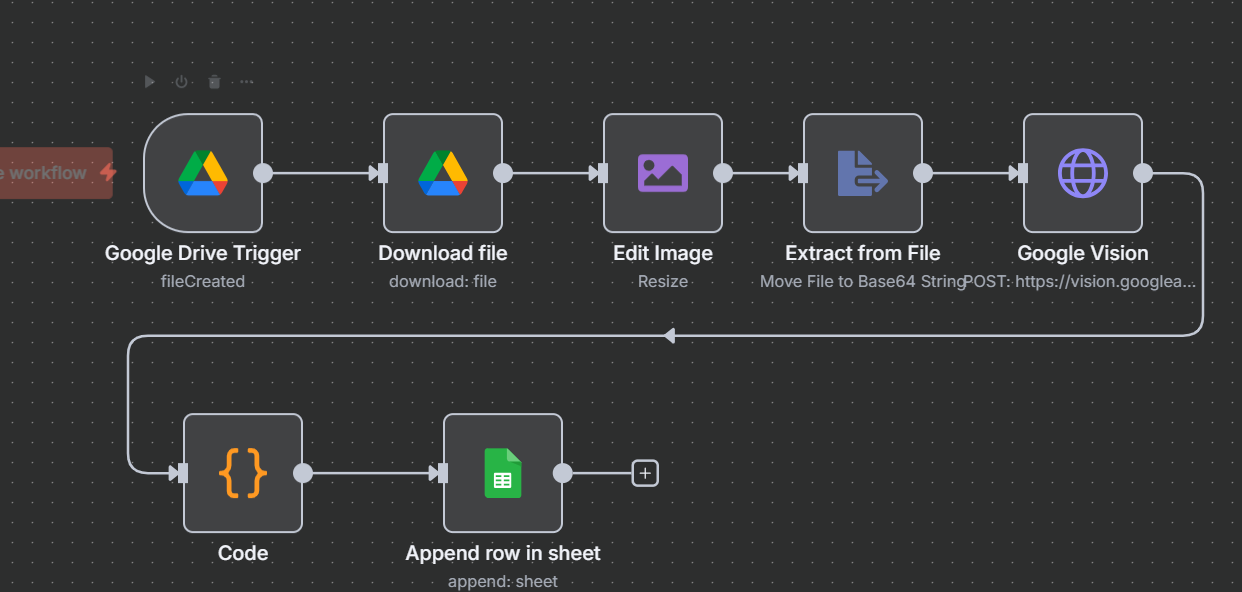The image size is (1242, 592).
Task: Click the Code node output connector dot
Action: 303,473
